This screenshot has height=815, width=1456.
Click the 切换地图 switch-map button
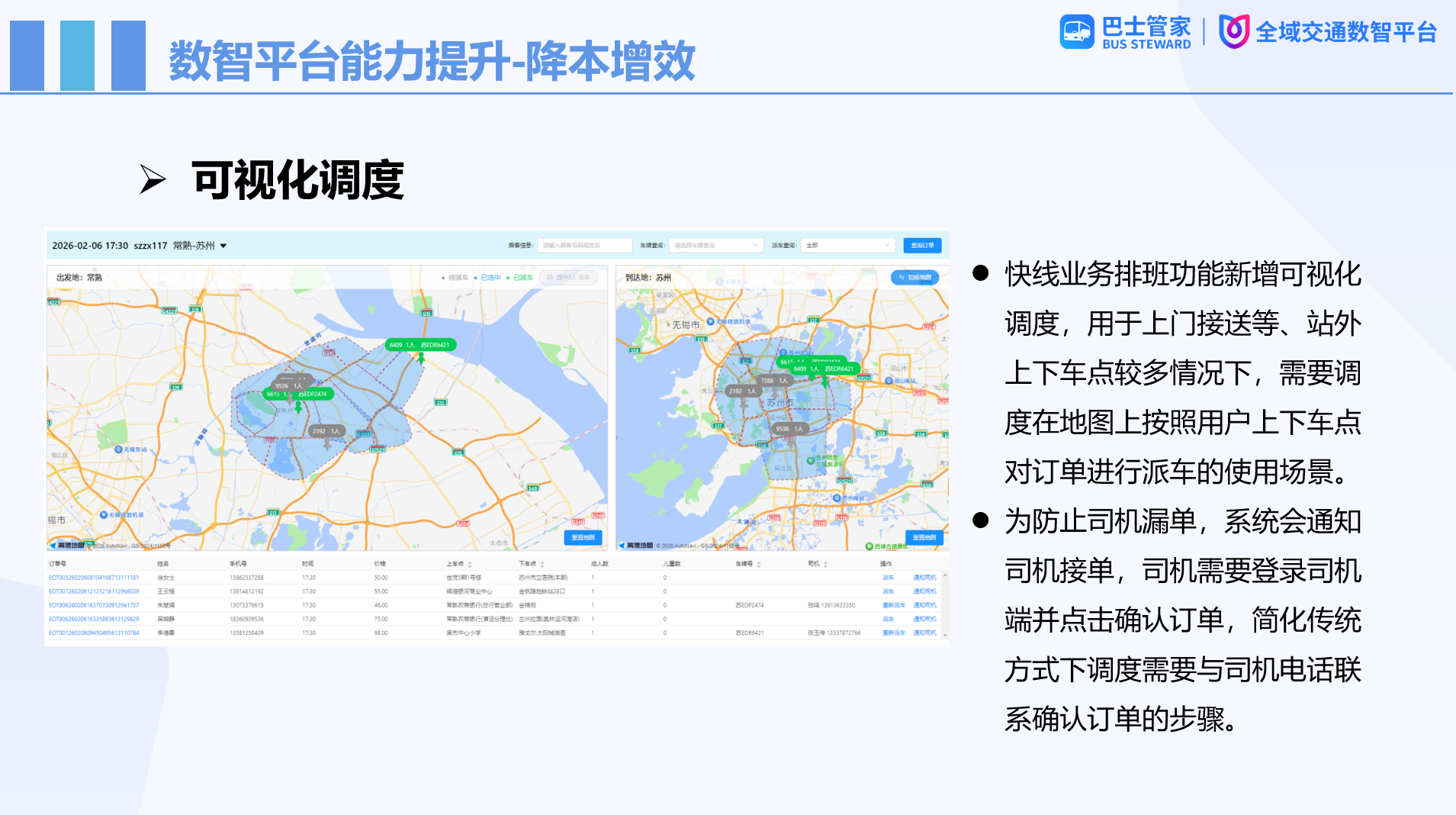click(915, 278)
